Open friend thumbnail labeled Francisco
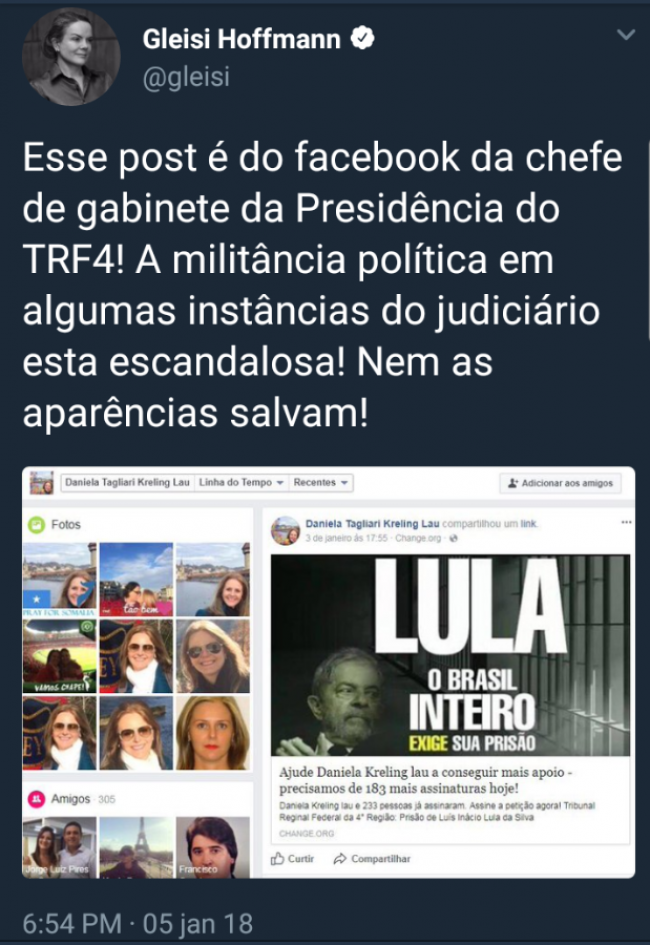The height and width of the screenshot is (945, 650). [213, 847]
